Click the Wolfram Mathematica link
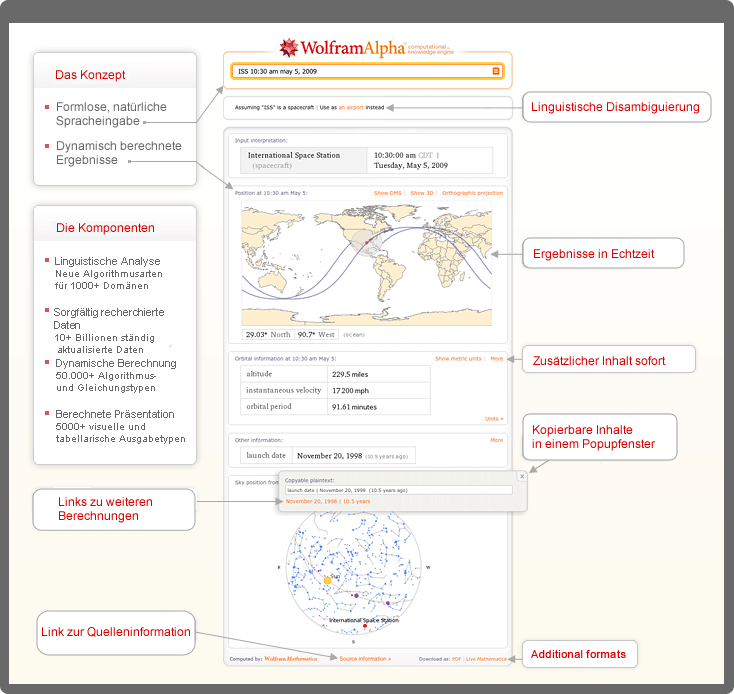Screen dimensions: 734x694 tap(291, 659)
